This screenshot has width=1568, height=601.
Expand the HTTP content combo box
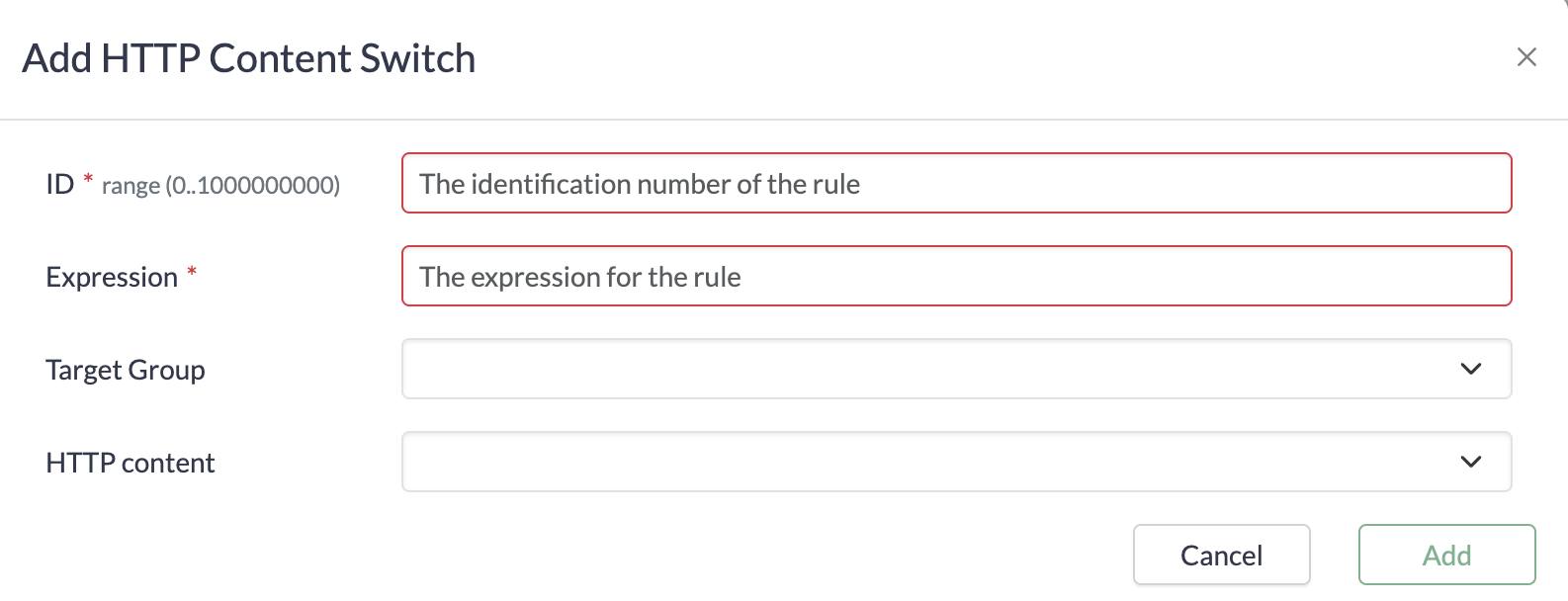[955, 462]
